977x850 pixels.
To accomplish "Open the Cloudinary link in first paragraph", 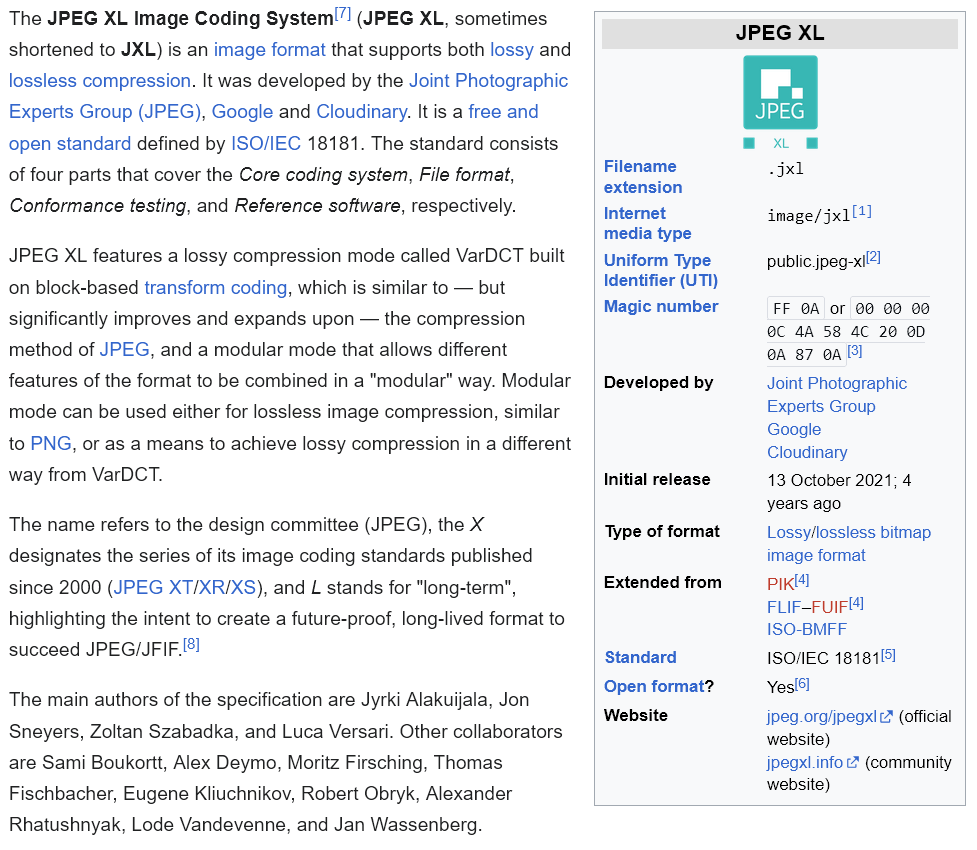I will tap(361, 112).
